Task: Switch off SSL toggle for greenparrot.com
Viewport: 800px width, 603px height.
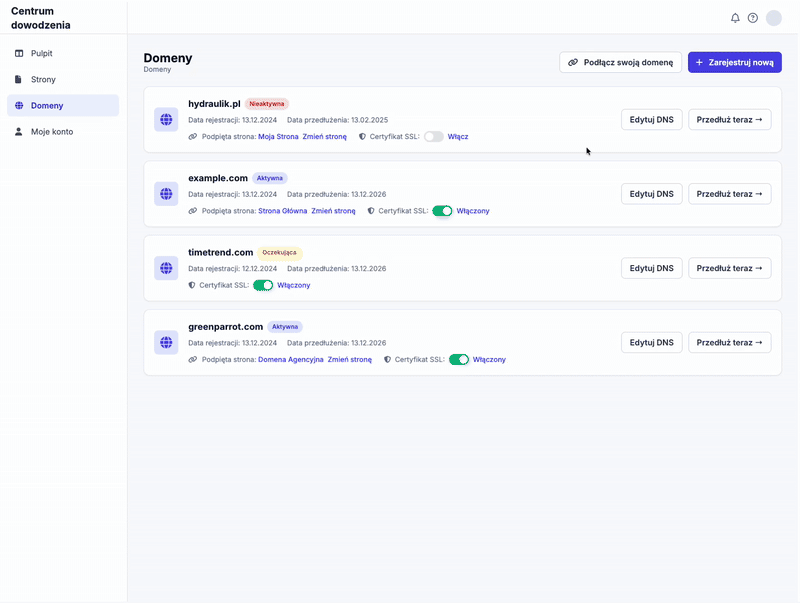Action: tap(459, 360)
